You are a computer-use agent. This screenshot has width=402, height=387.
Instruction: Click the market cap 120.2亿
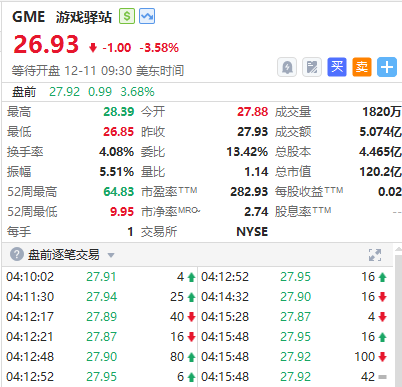[380, 172]
